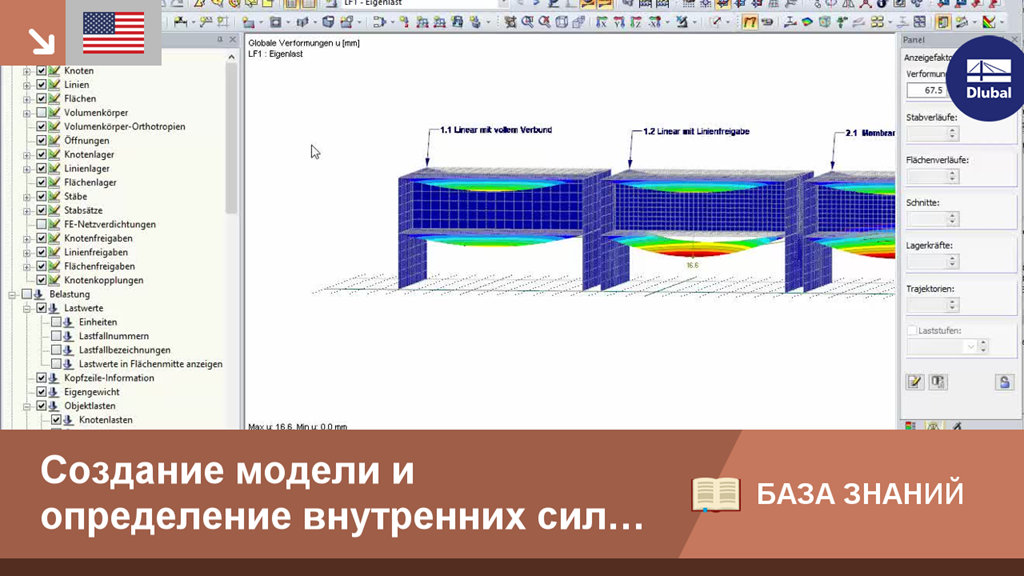Click the navigator scroll-up arrow
The height and width of the screenshot is (576, 1024).
click(x=231, y=57)
